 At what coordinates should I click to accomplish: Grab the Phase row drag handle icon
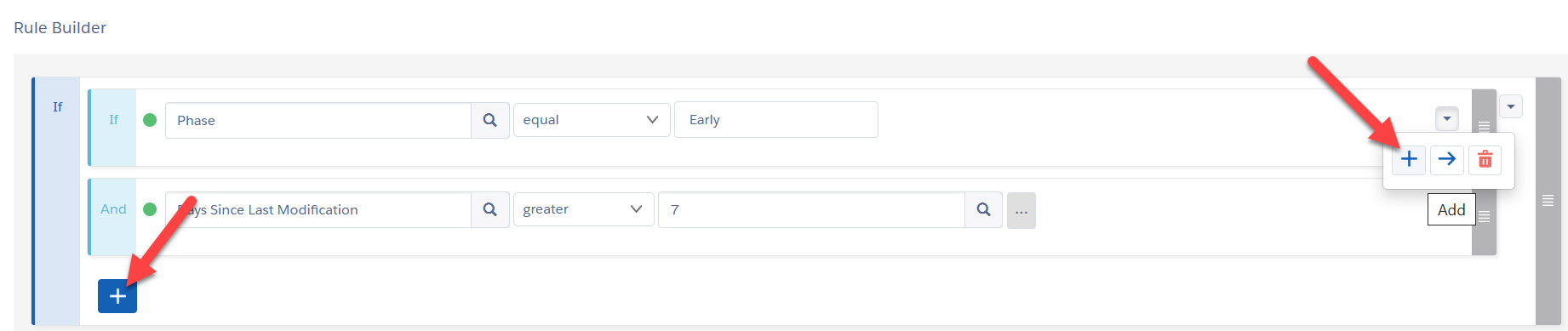click(x=1484, y=126)
